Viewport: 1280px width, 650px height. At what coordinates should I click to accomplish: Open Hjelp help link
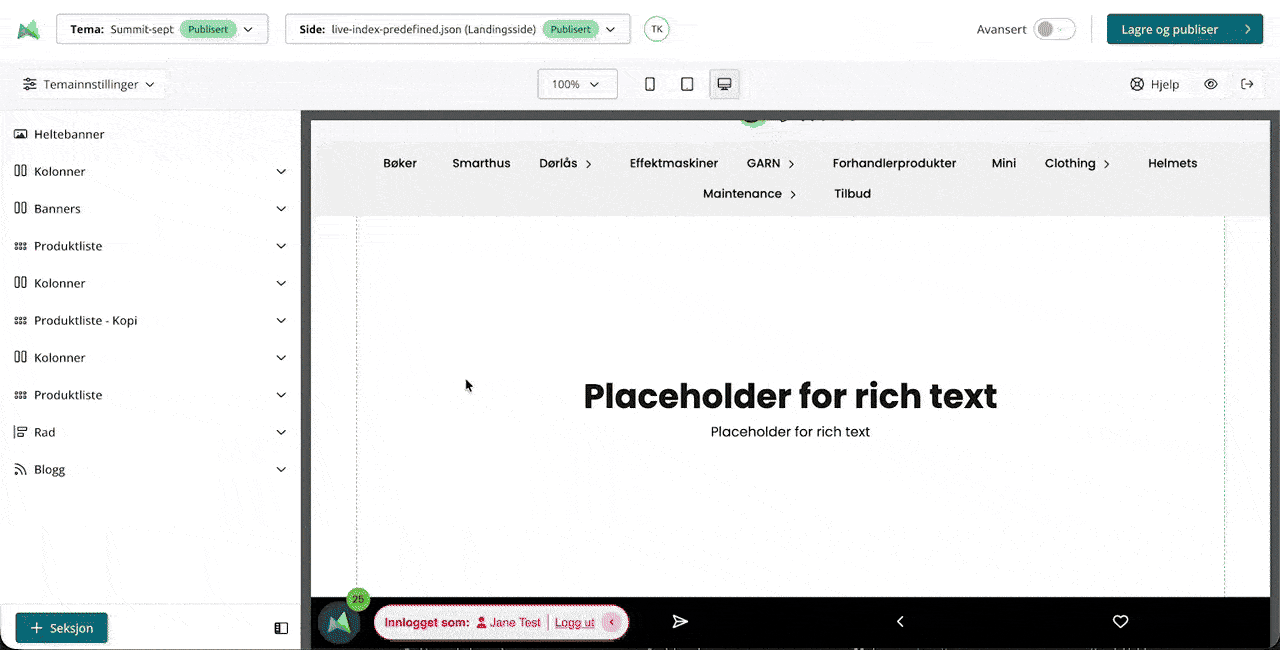coord(1155,84)
